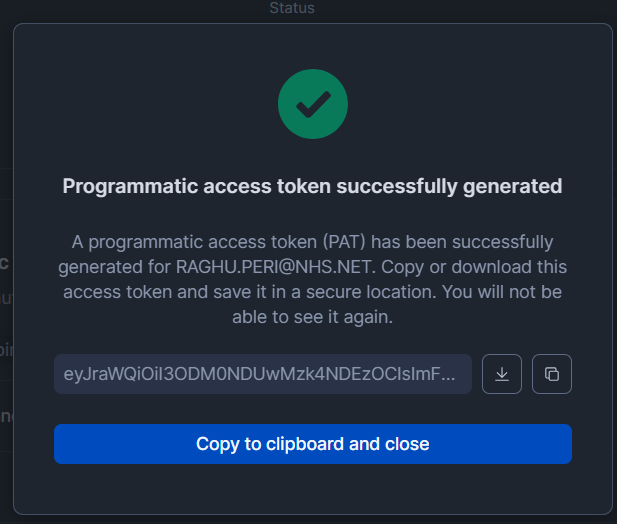
Task: Click the Status label behind the dialog
Action: click(292, 8)
